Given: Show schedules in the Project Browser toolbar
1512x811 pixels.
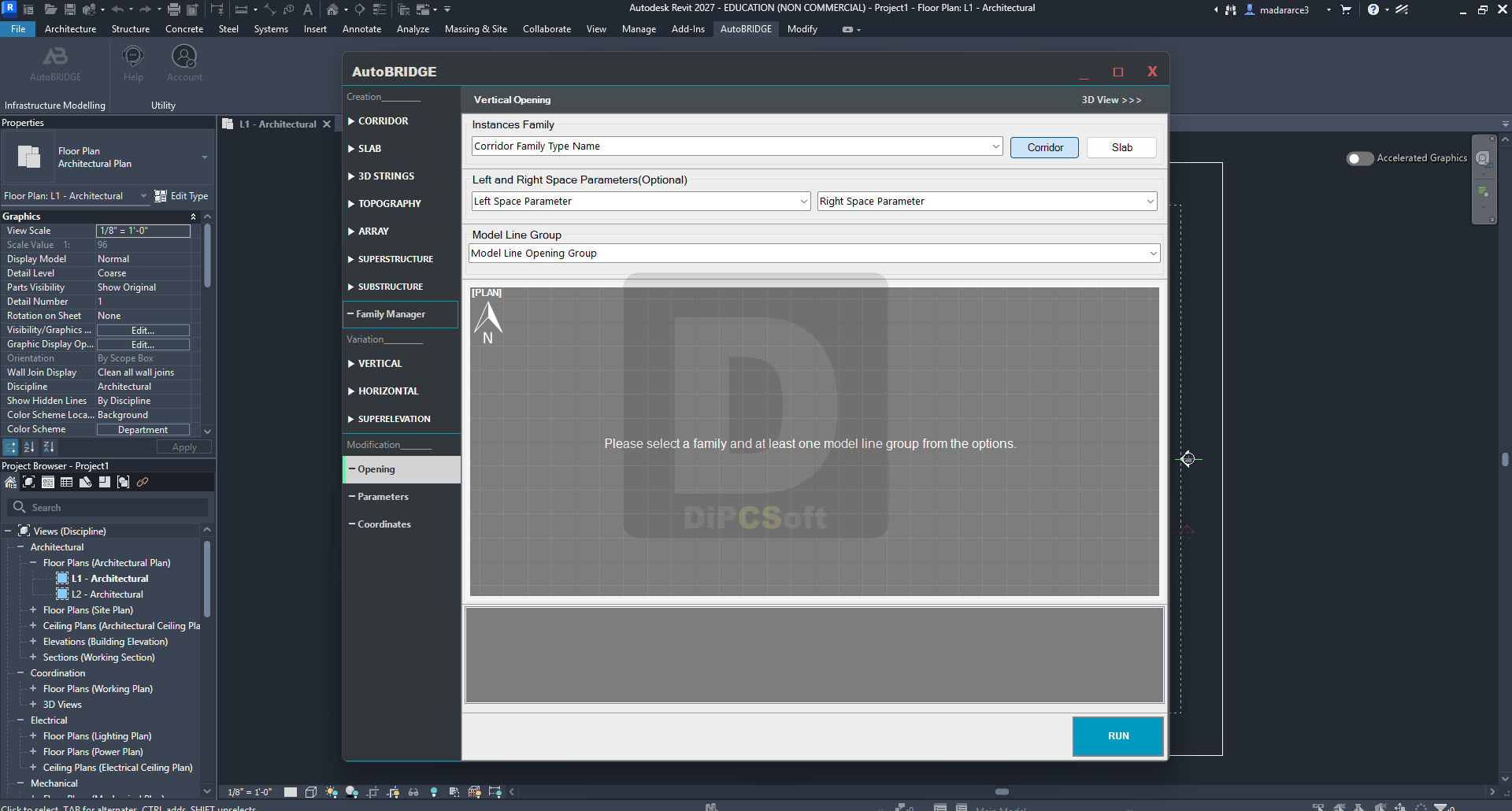Looking at the screenshot, I should click(67, 482).
